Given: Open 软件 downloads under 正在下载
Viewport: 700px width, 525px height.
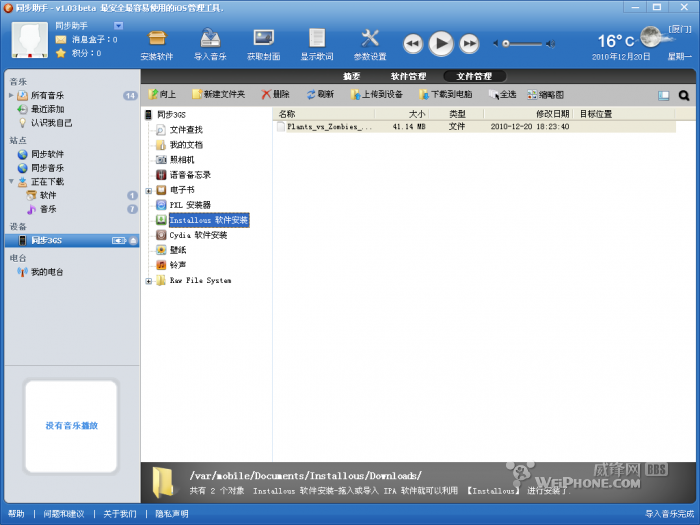Looking at the screenshot, I should coord(48,195).
